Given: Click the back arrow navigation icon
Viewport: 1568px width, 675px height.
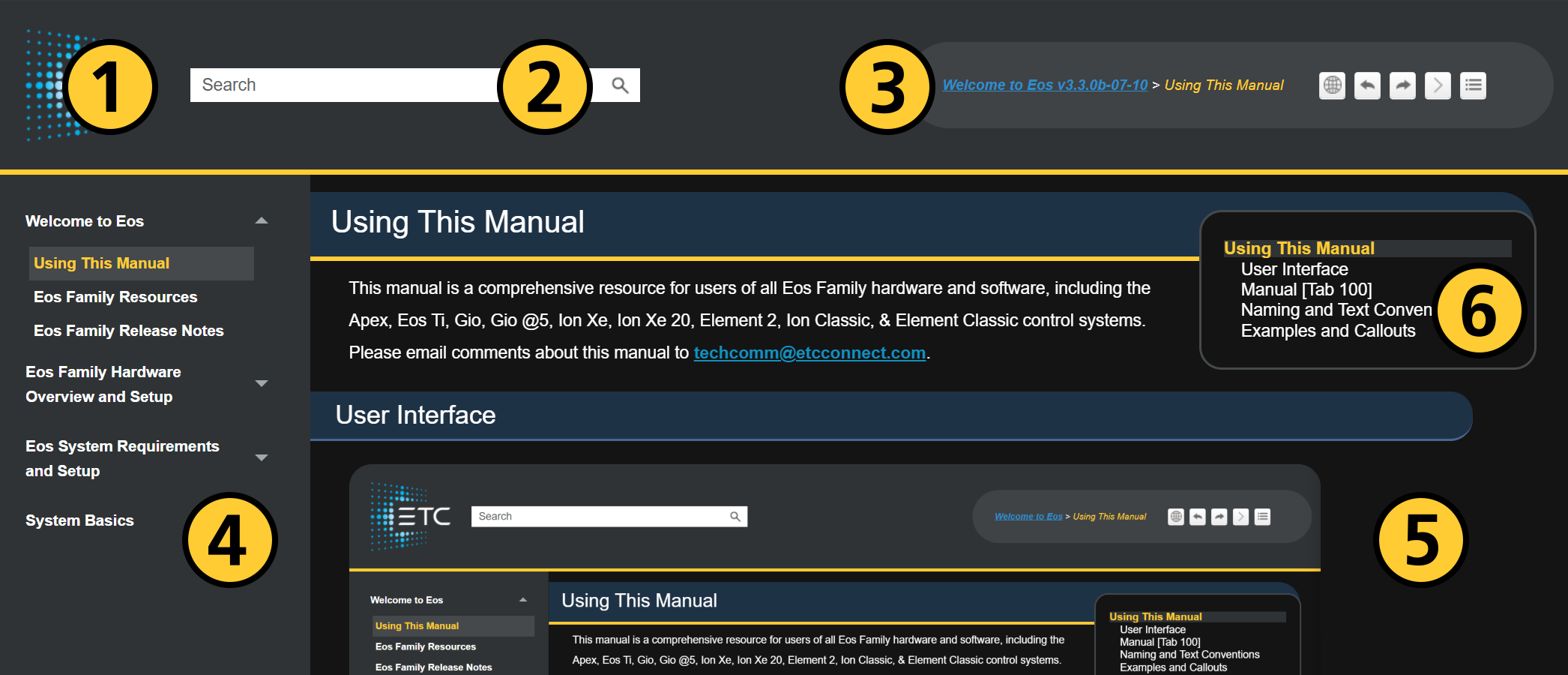Looking at the screenshot, I should (x=1367, y=85).
